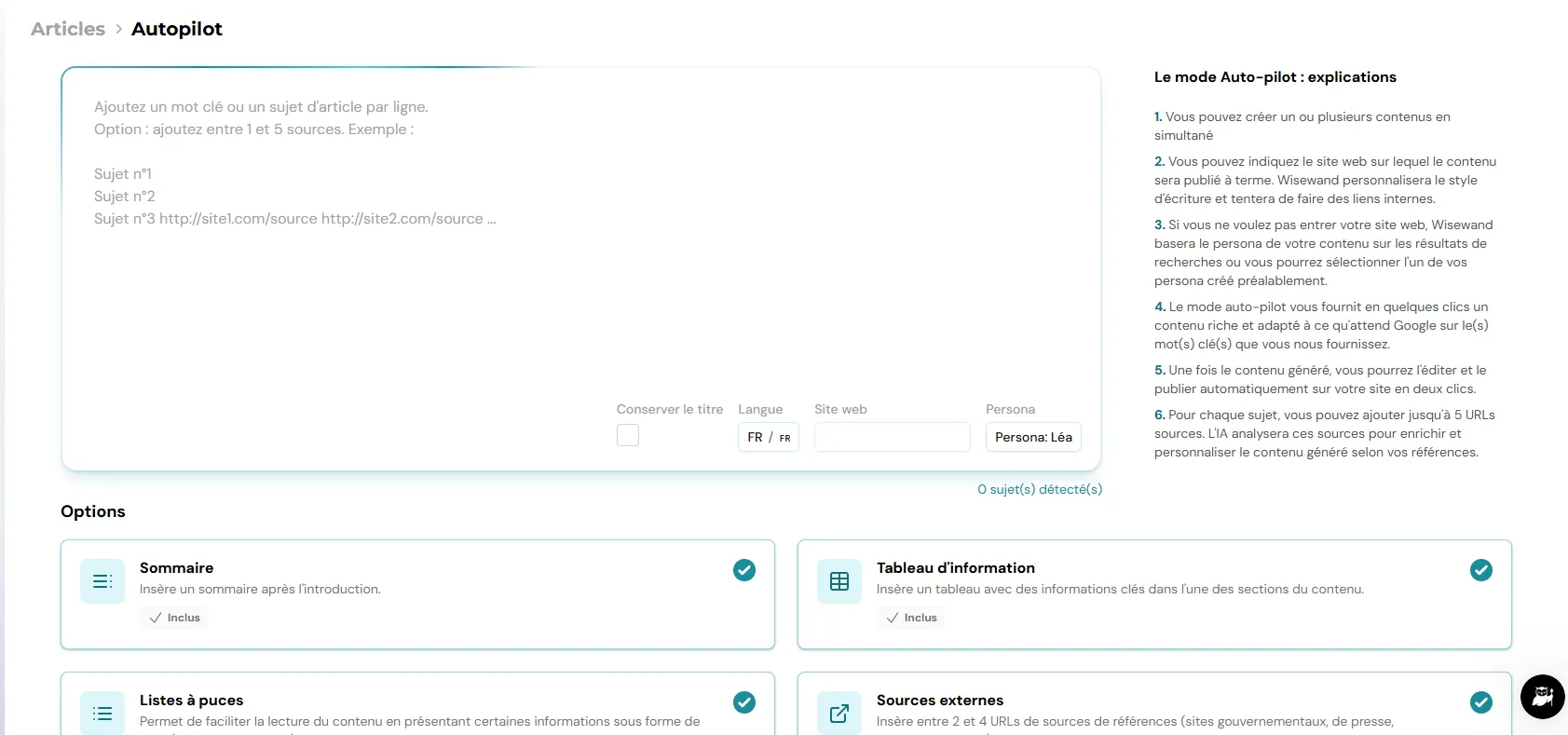This screenshot has width=1568, height=735.
Task: Go to Articles breadcrumb link
Action: click(68, 29)
